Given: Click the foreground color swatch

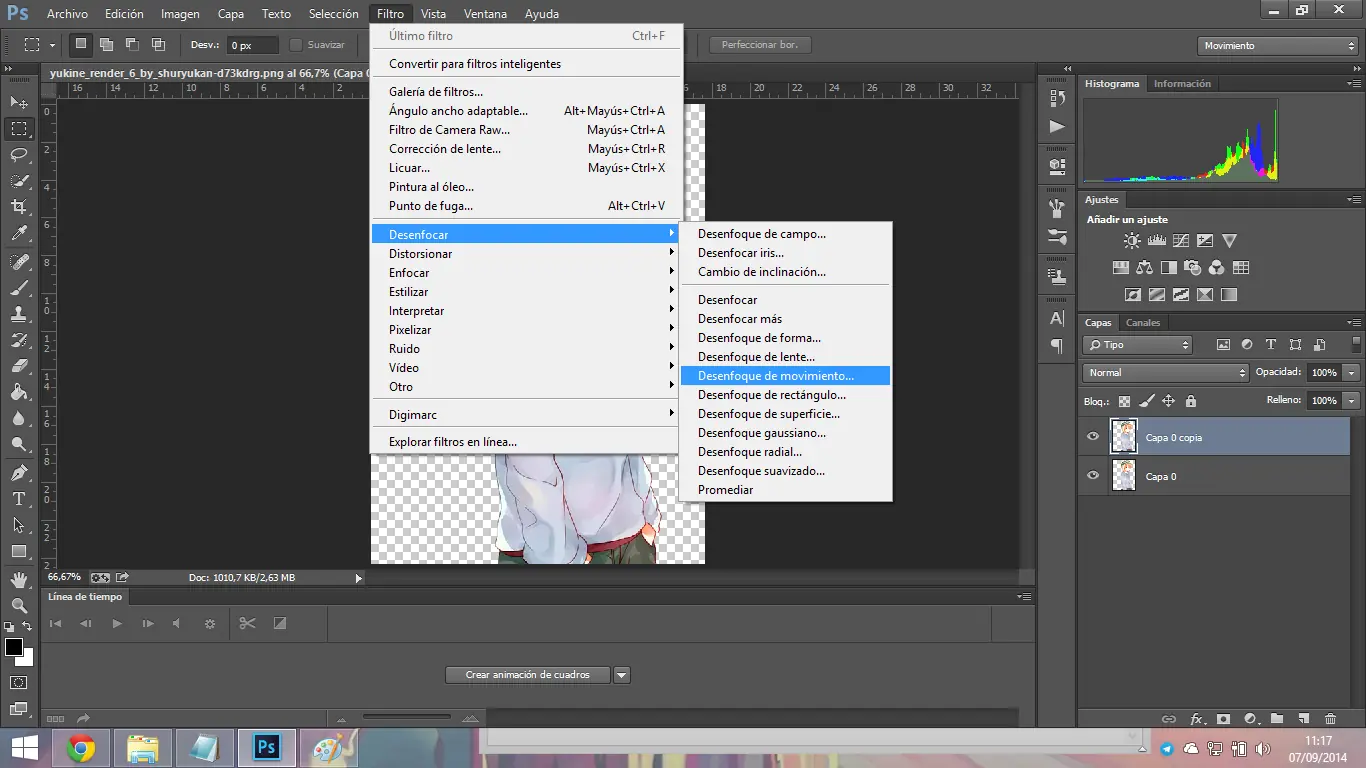Looking at the screenshot, I should coord(14,647).
